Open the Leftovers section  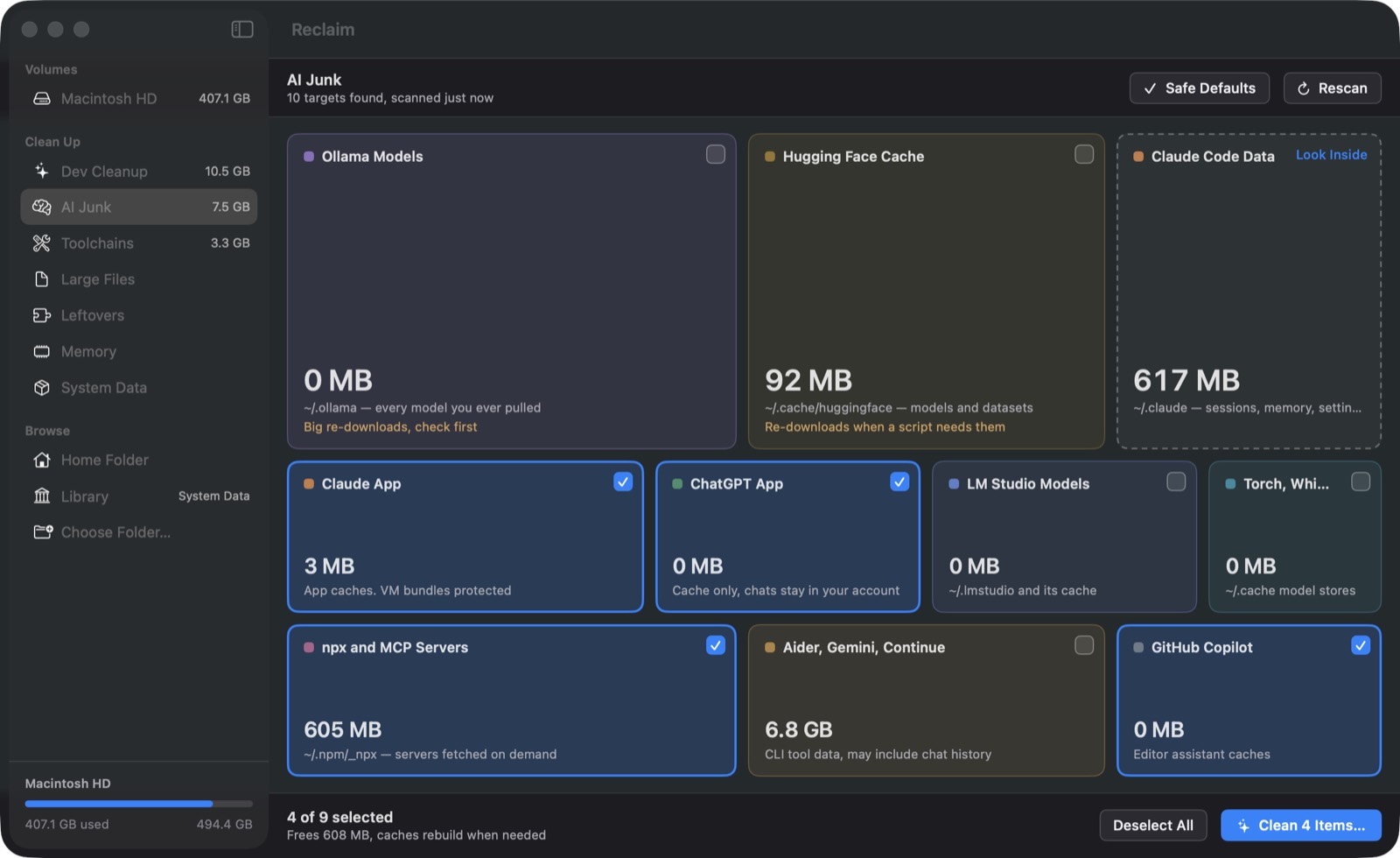[139, 315]
